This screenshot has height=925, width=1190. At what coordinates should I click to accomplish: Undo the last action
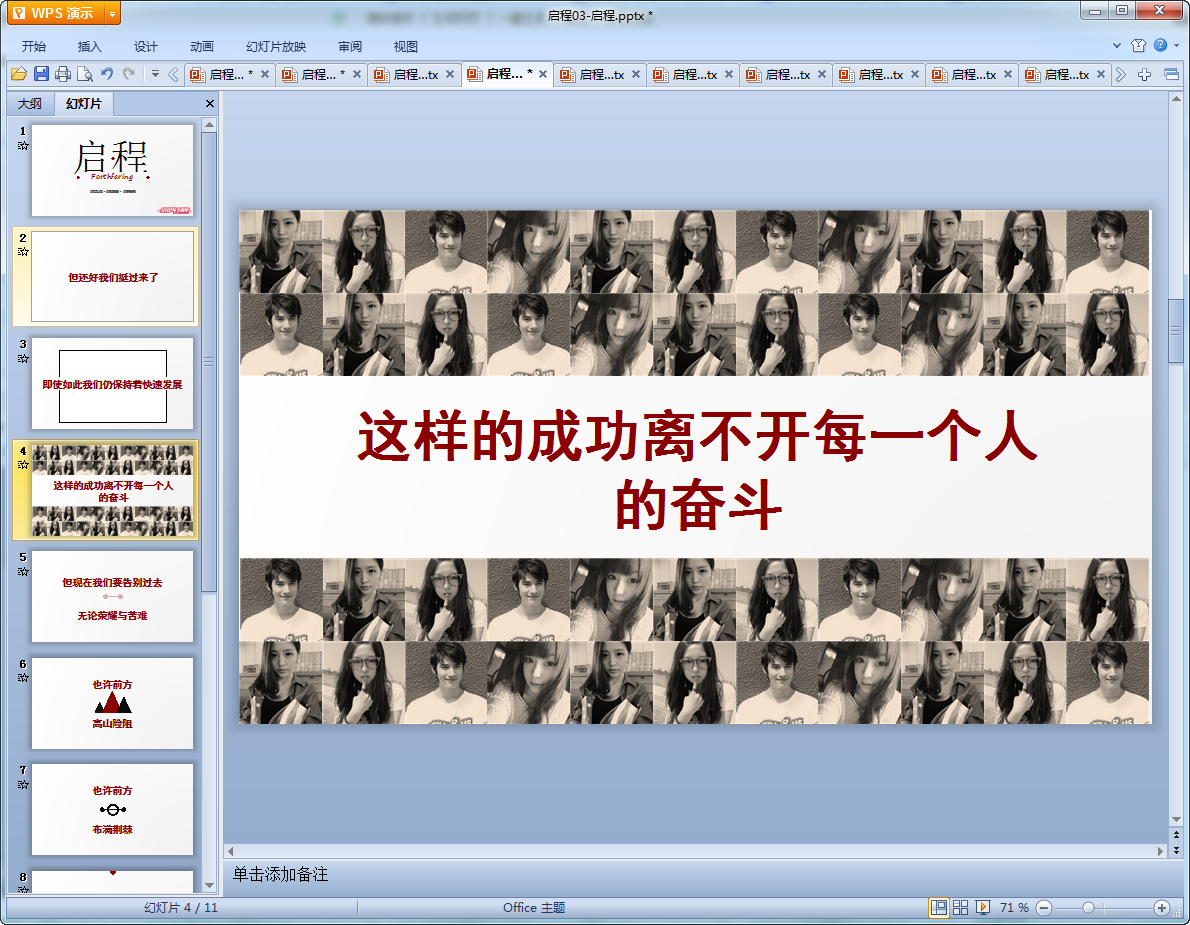(107, 74)
